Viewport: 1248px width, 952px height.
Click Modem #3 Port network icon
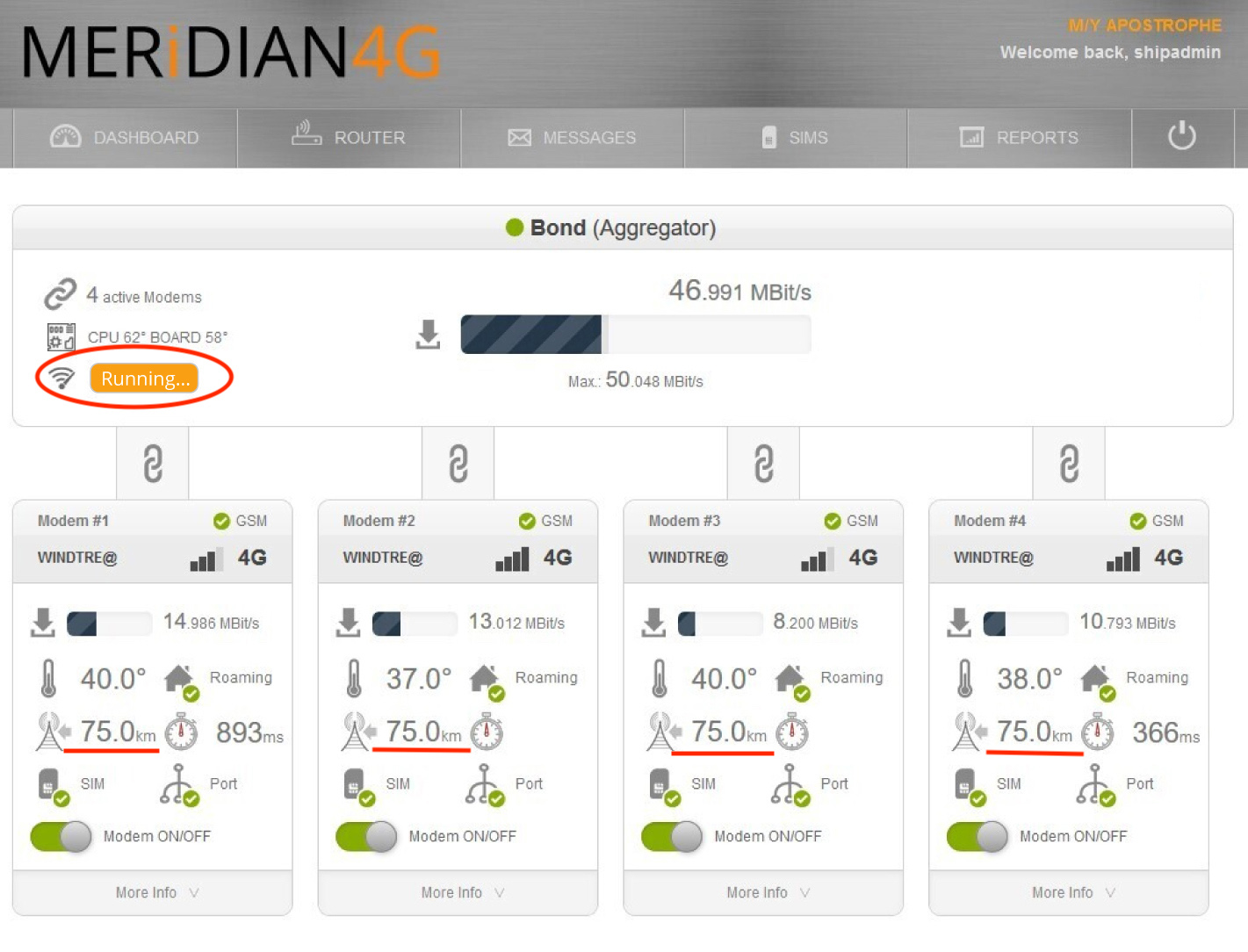790,784
